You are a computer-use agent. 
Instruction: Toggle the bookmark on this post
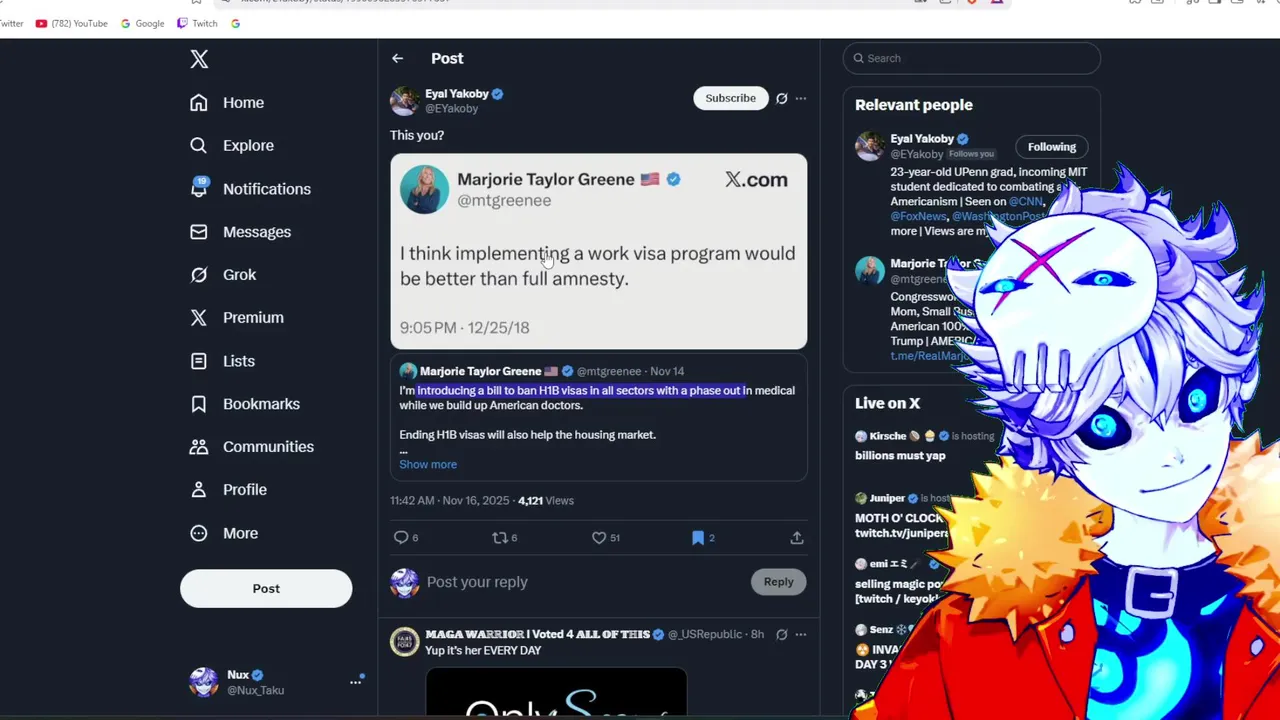tap(698, 538)
